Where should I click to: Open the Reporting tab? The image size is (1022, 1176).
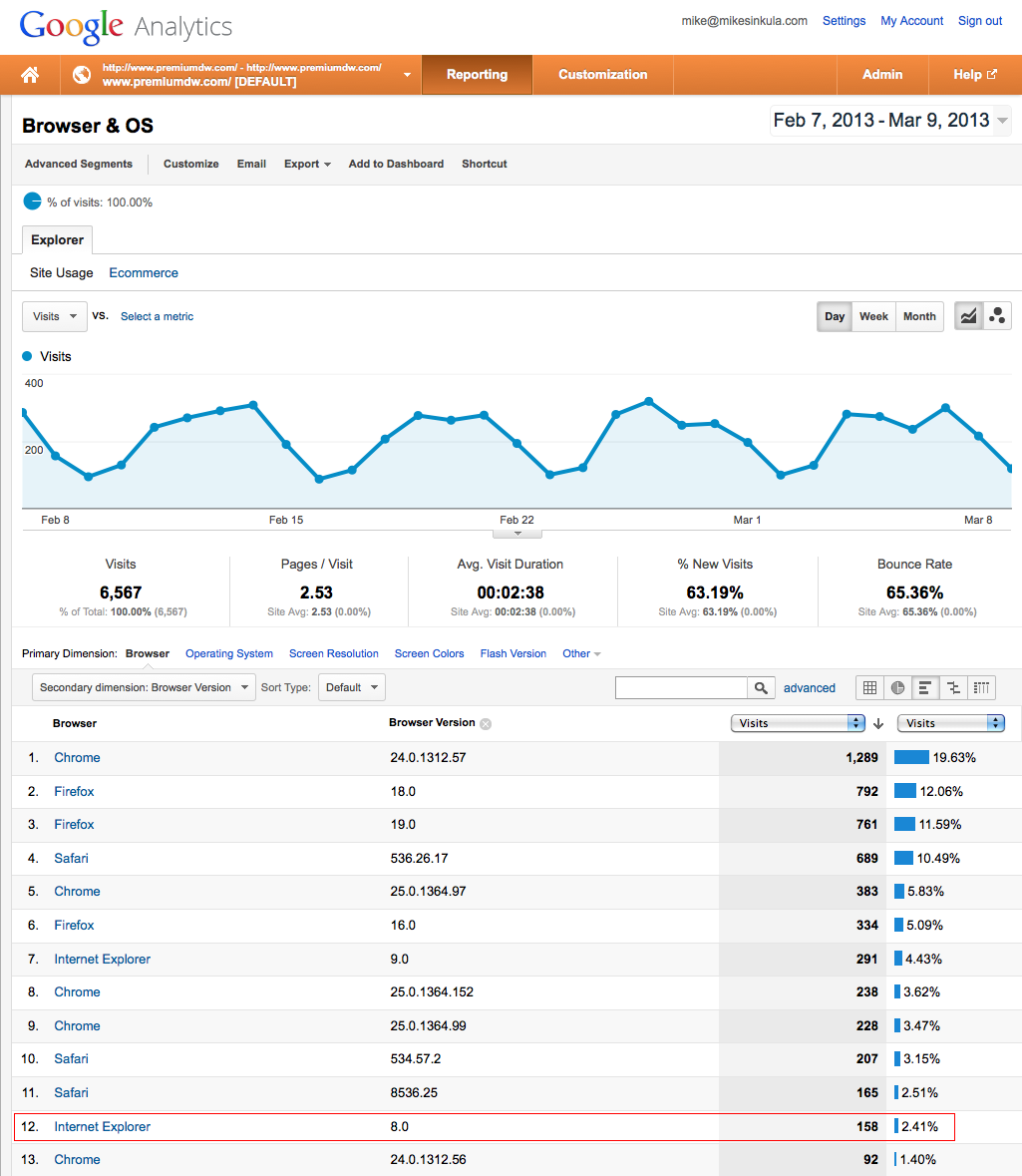[x=477, y=74]
